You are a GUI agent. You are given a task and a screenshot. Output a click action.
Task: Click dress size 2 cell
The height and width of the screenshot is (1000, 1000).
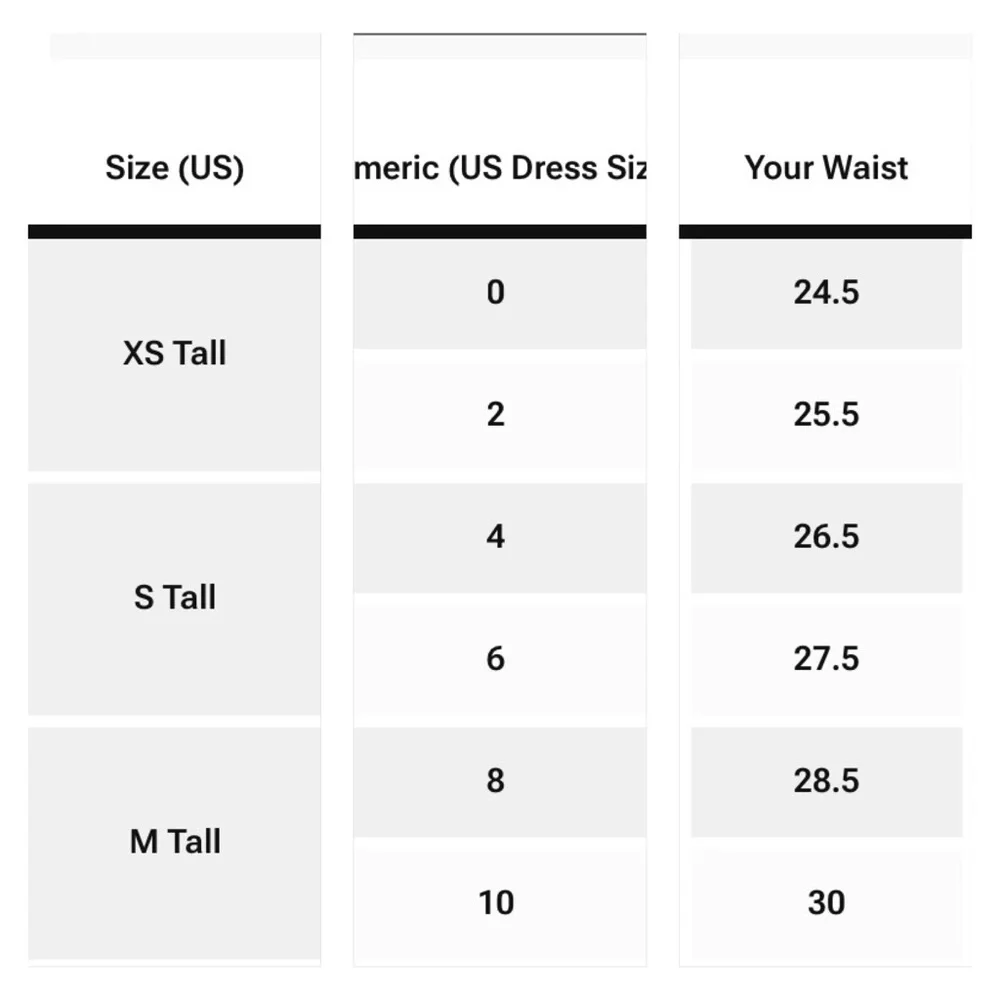[496, 415]
